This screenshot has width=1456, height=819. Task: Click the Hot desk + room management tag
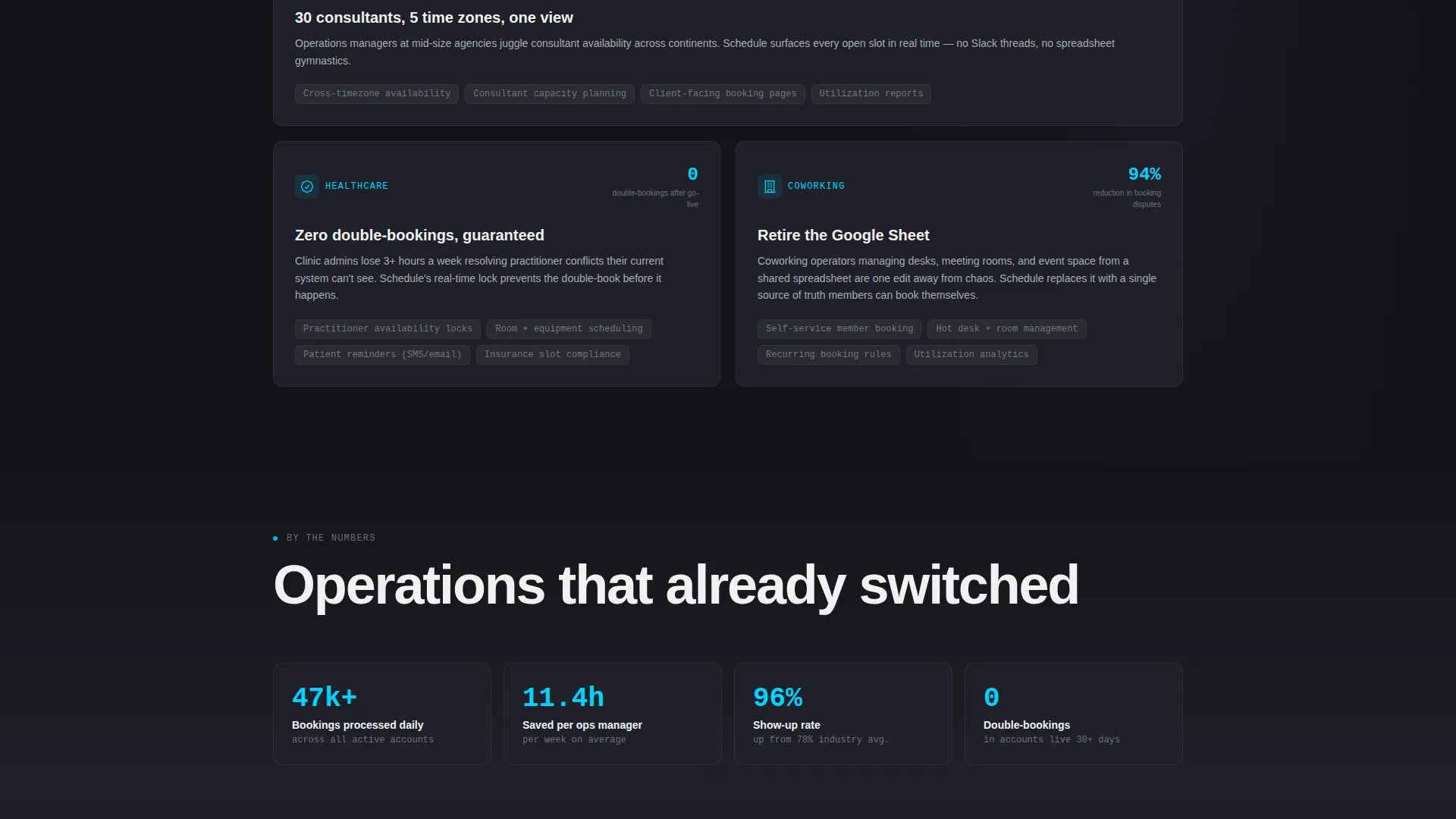pyautogui.click(x=1007, y=329)
